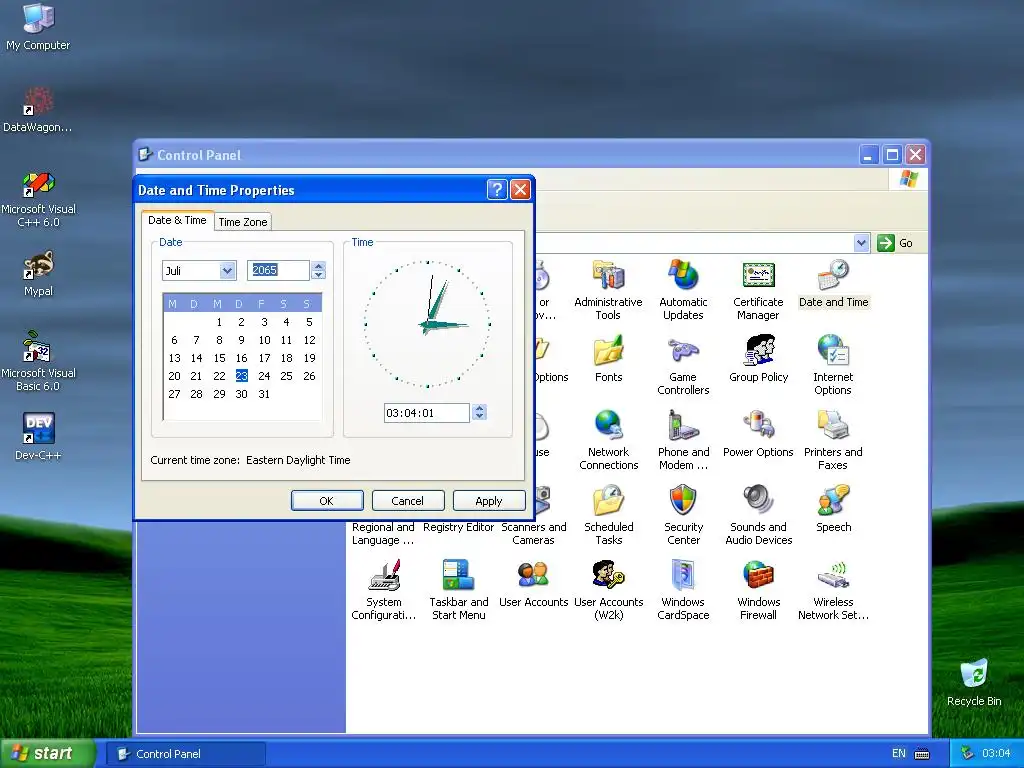Decrease the year with the down arrow
This screenshot has width=1024, height=768.
coord(318,275)
